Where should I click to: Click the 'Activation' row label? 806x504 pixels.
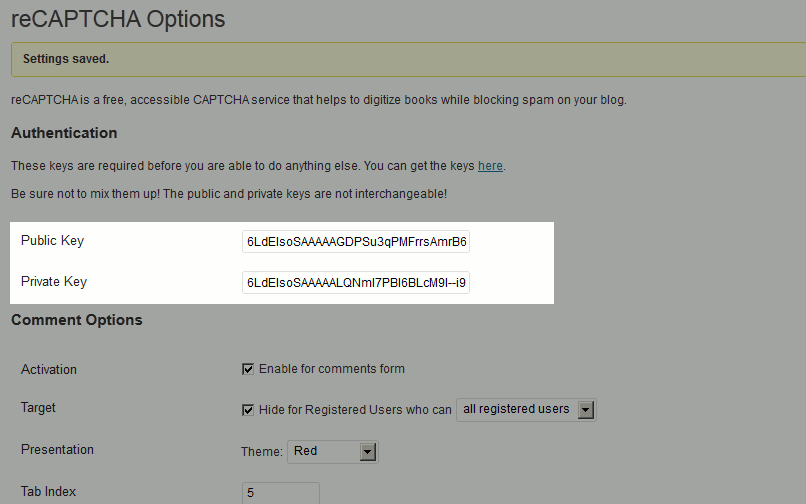coord(49,370)
